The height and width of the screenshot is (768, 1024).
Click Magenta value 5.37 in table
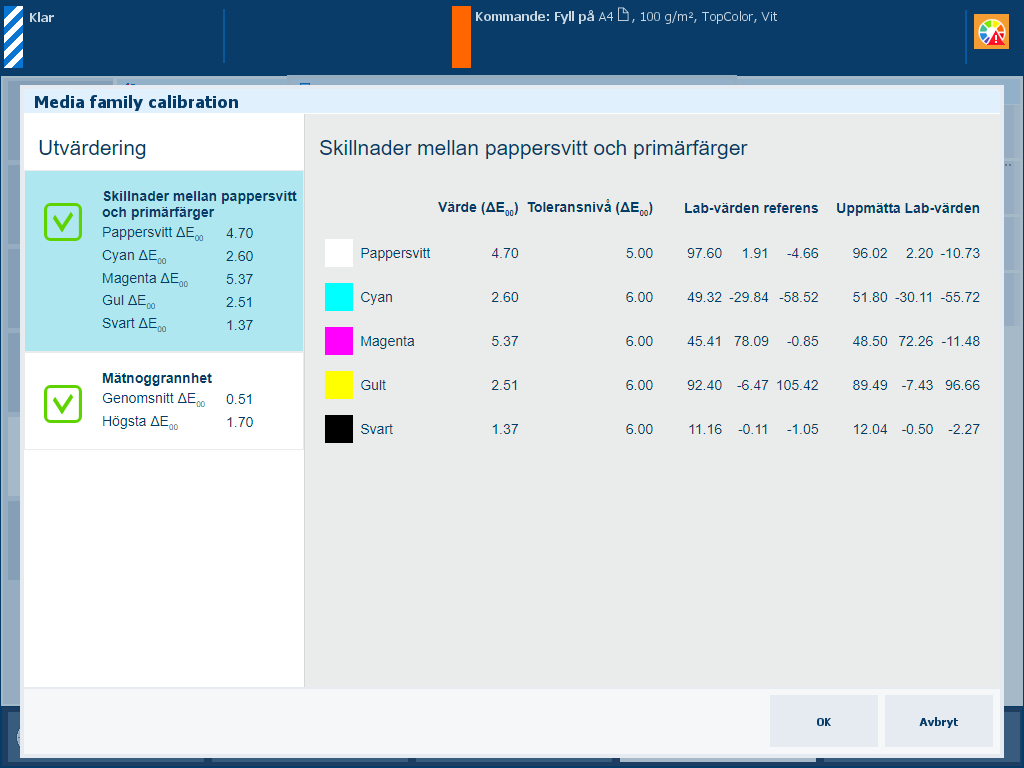click(x=505, y=341)
